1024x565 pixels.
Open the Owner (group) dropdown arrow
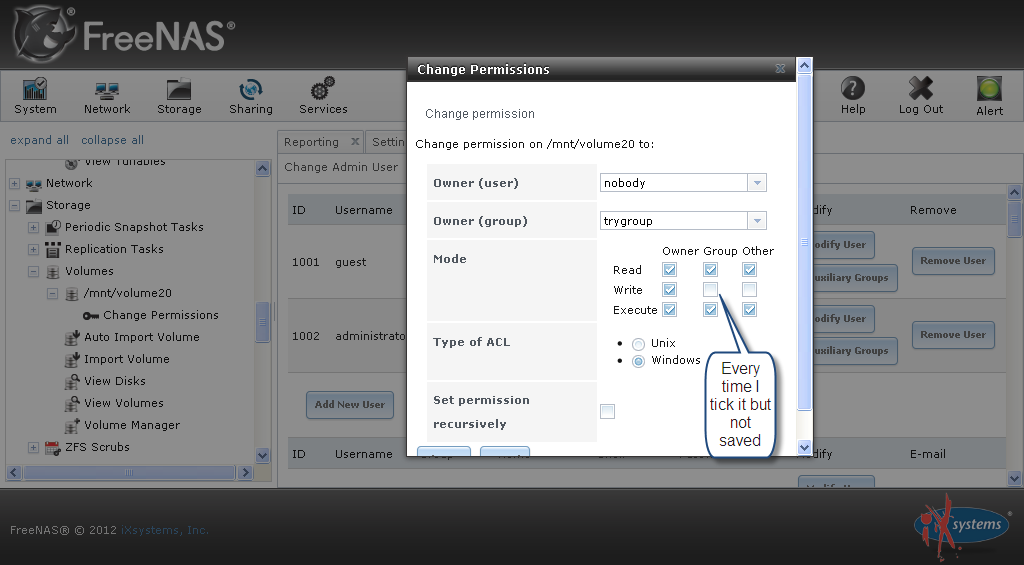click(757, 221)
